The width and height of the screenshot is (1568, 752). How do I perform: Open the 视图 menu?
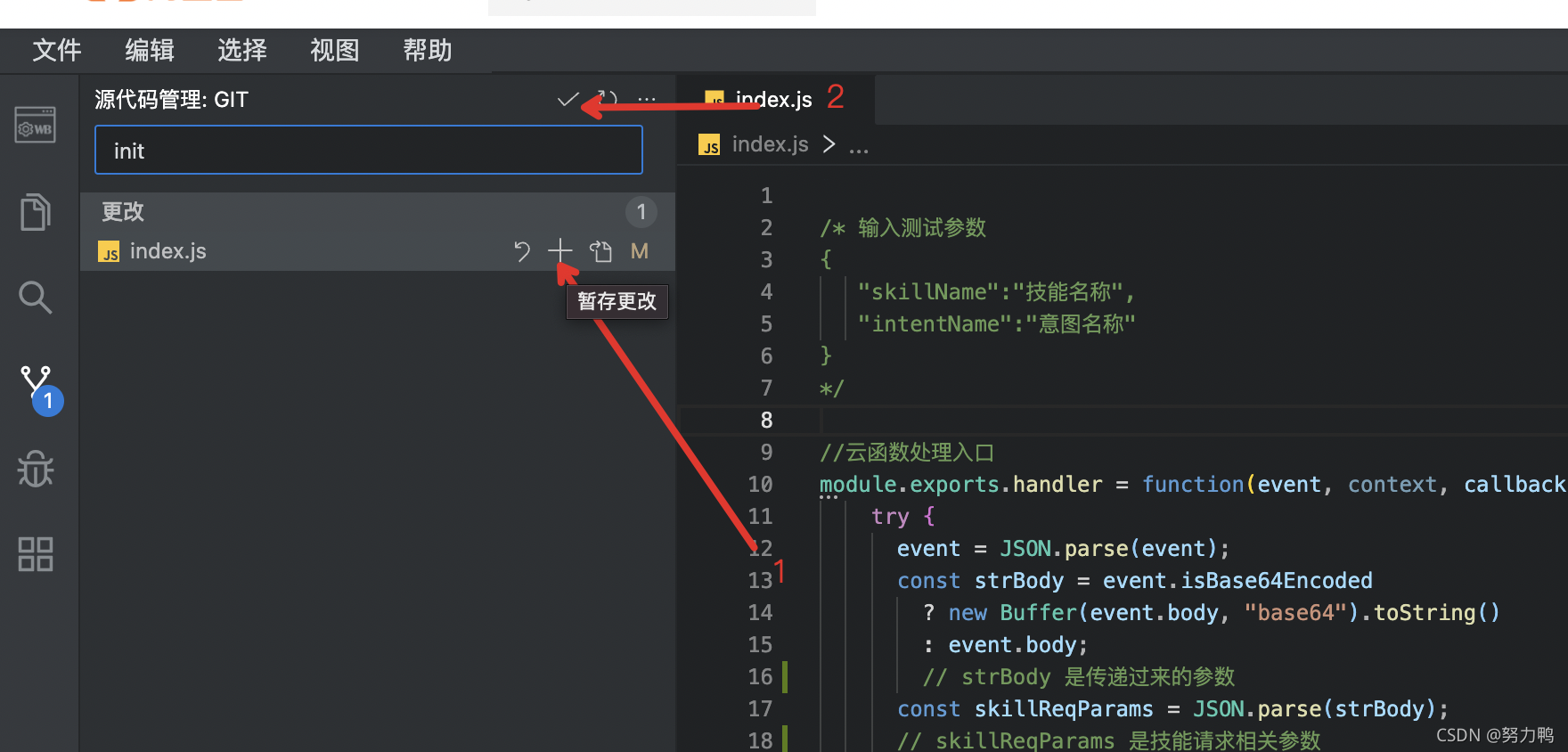pos(335,50)
